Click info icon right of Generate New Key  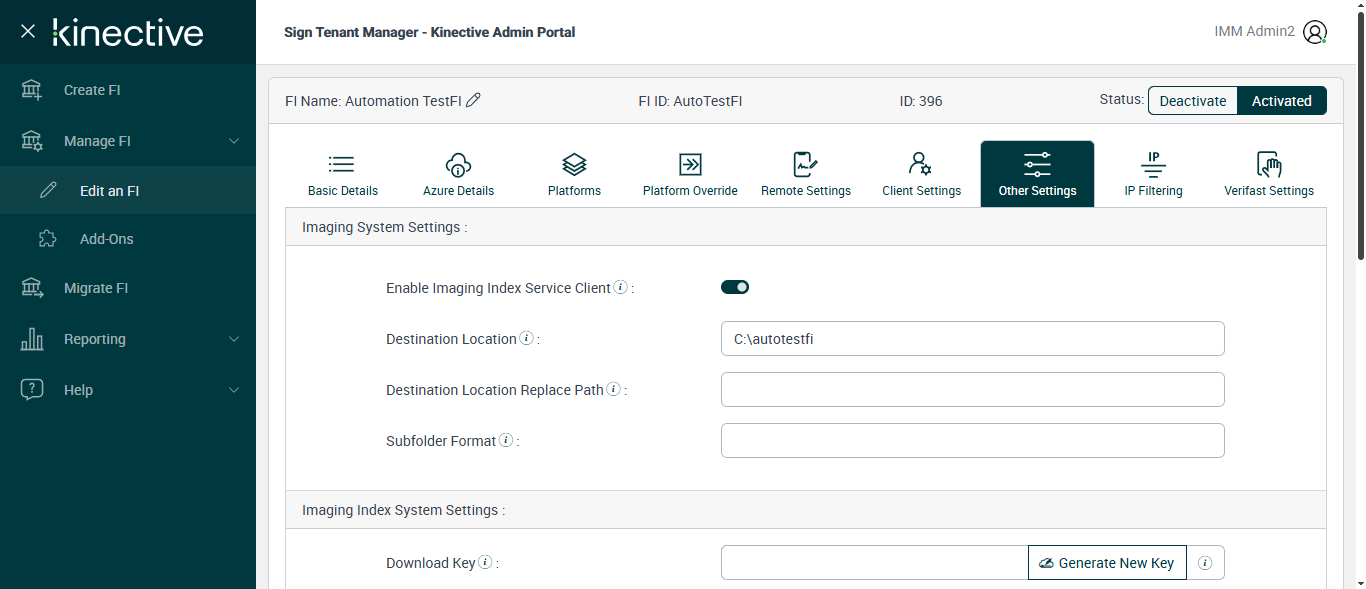click(x=1205, y=563)
